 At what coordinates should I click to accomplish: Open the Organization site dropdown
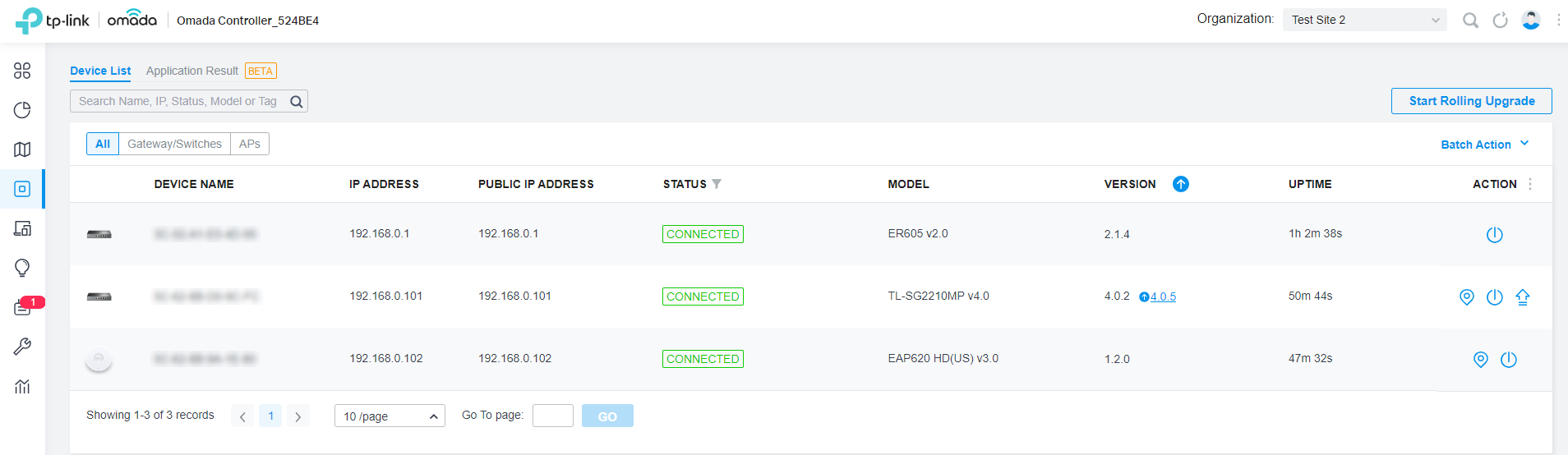(x=1364, y=20)
